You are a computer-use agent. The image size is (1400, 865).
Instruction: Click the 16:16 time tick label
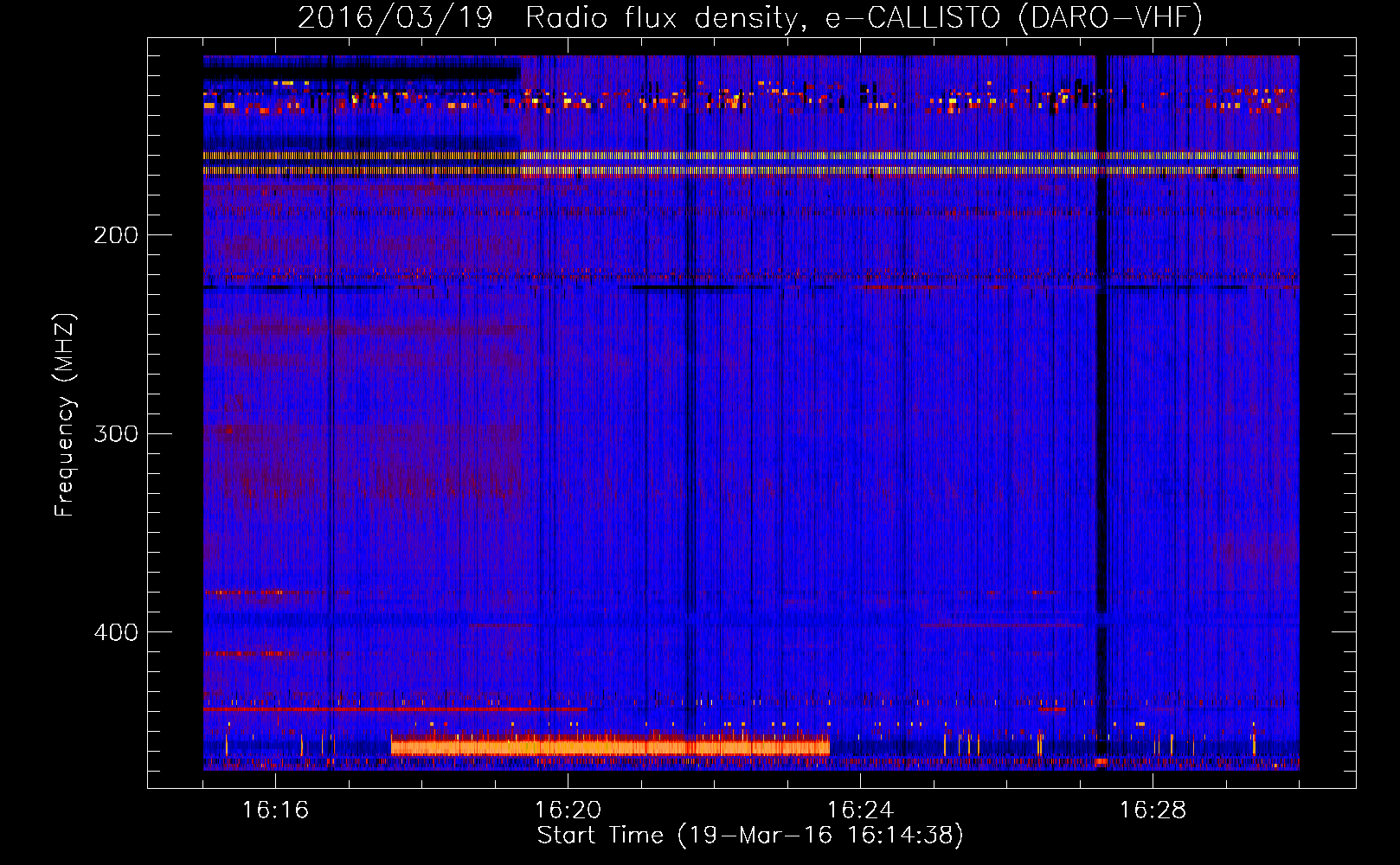[275, 810]
